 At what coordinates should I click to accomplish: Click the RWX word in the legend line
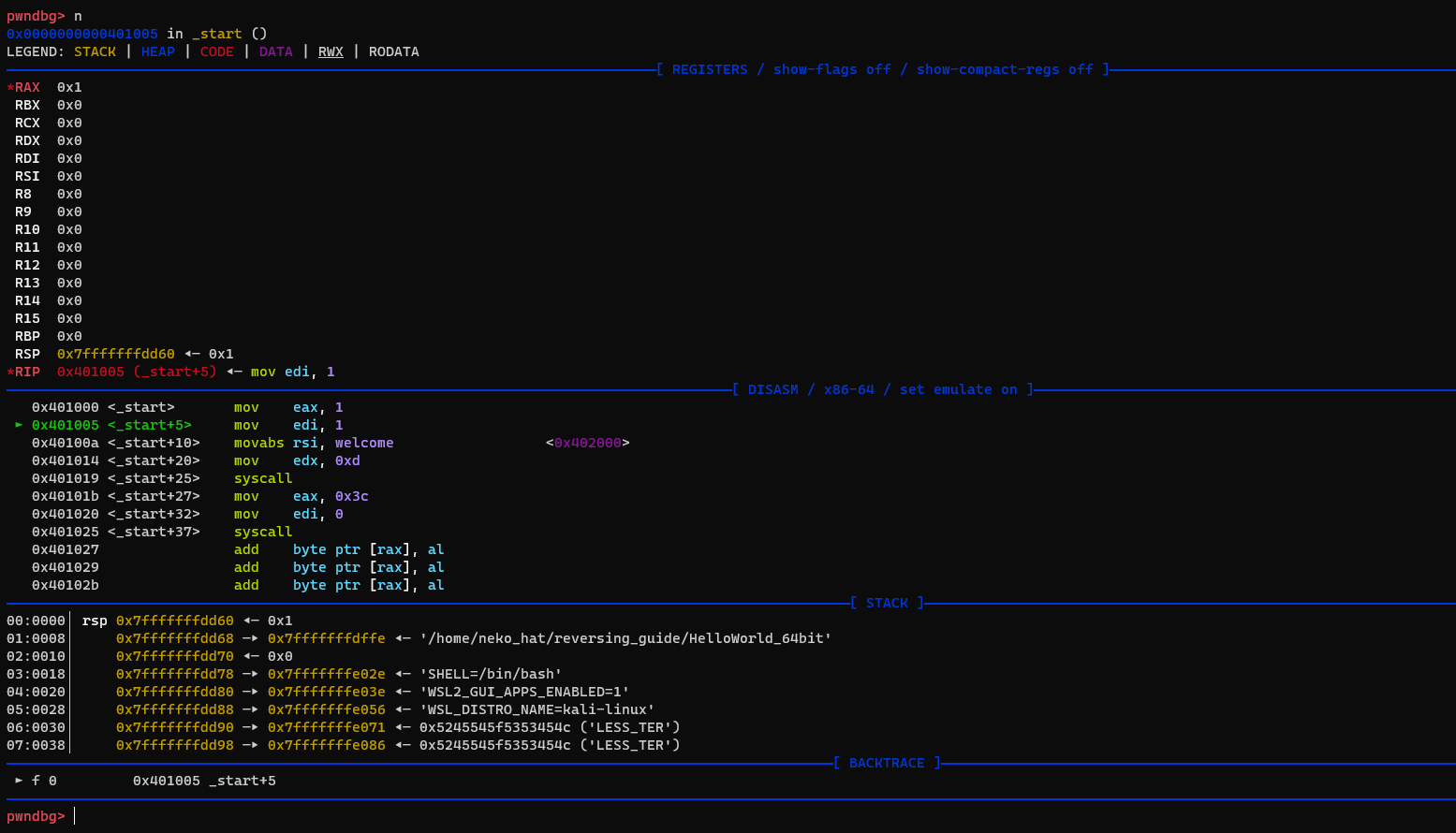331,51
